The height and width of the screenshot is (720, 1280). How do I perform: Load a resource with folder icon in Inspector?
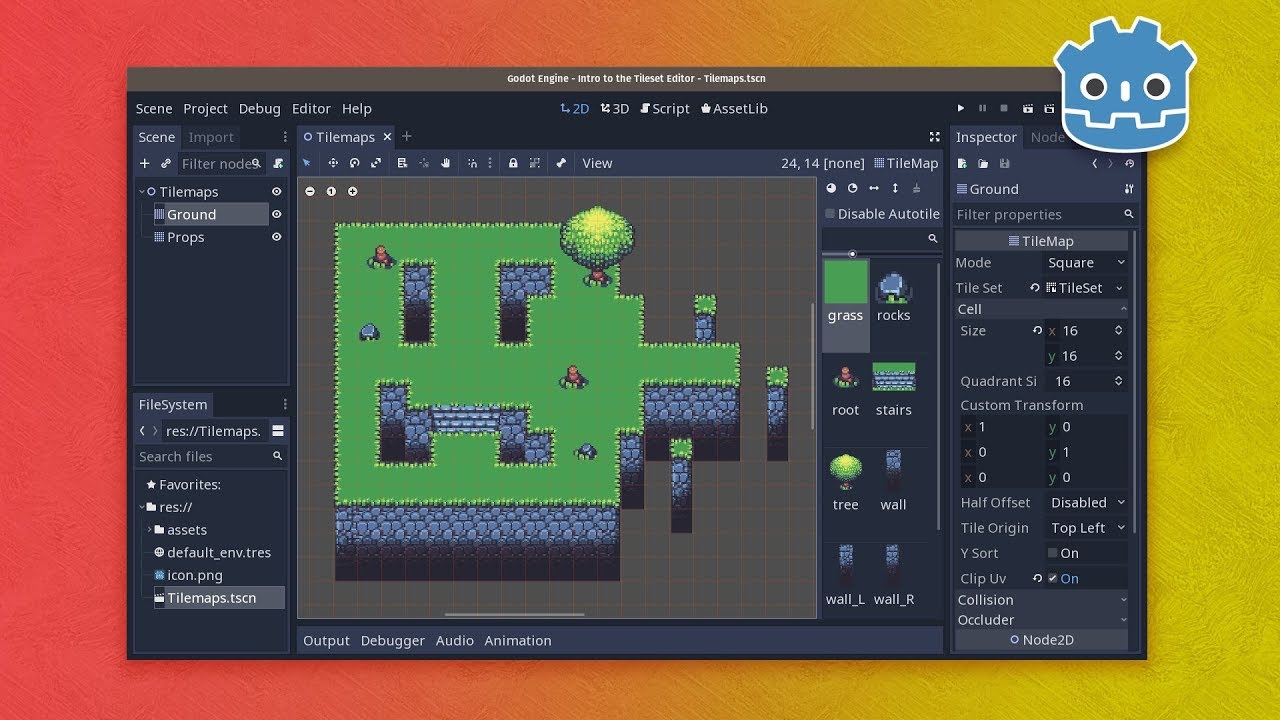click(983, 163)
